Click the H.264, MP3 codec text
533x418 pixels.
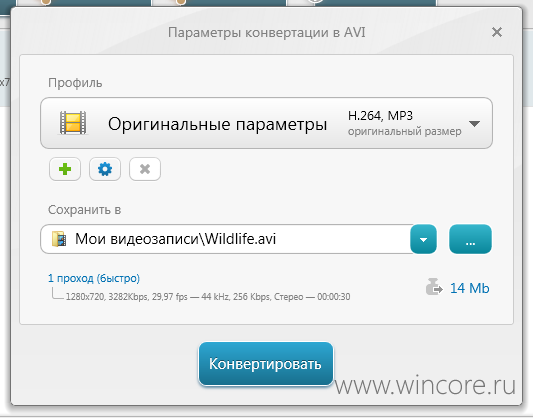point(380,116)
